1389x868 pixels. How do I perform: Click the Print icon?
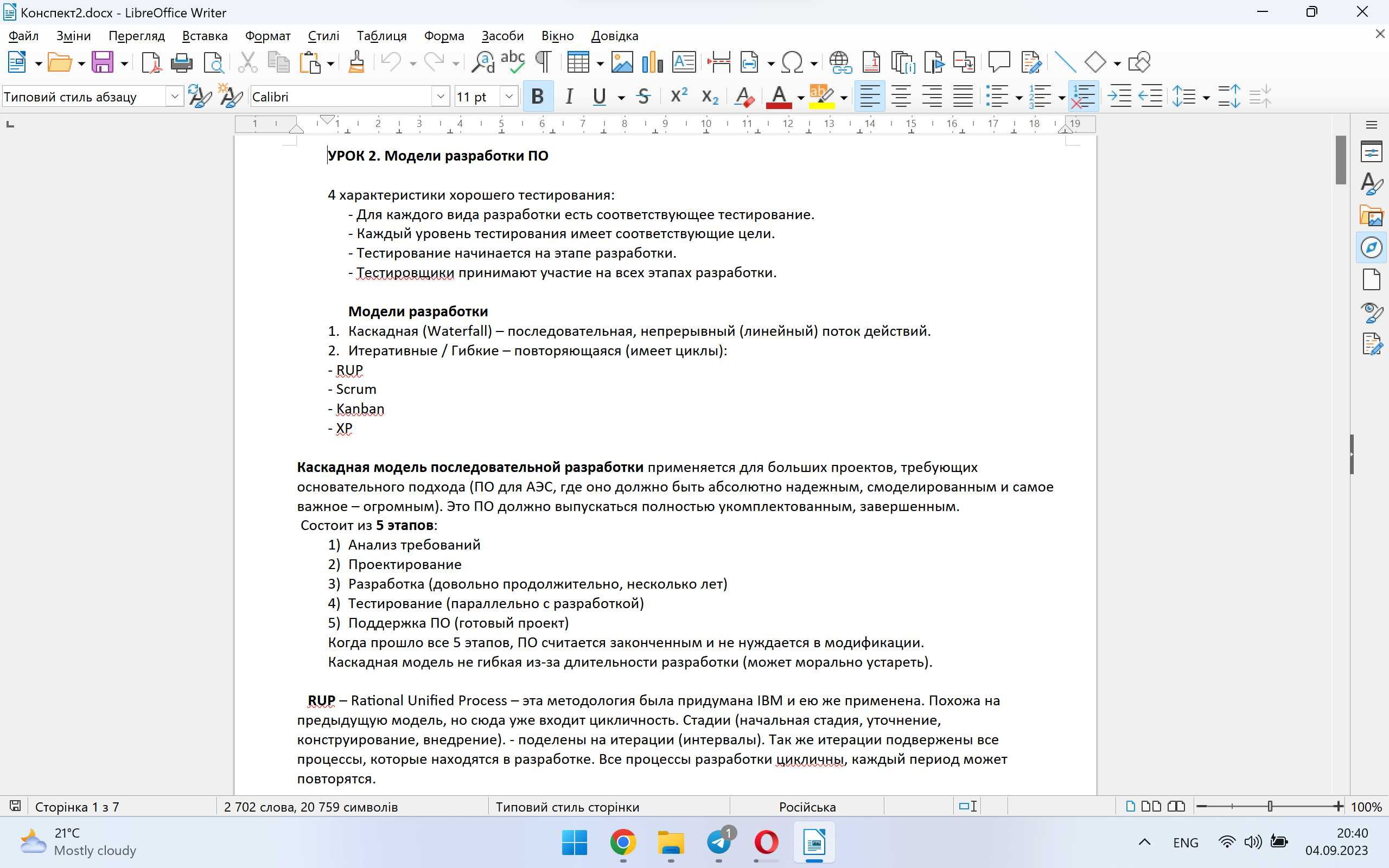click(x=182, y=62)
